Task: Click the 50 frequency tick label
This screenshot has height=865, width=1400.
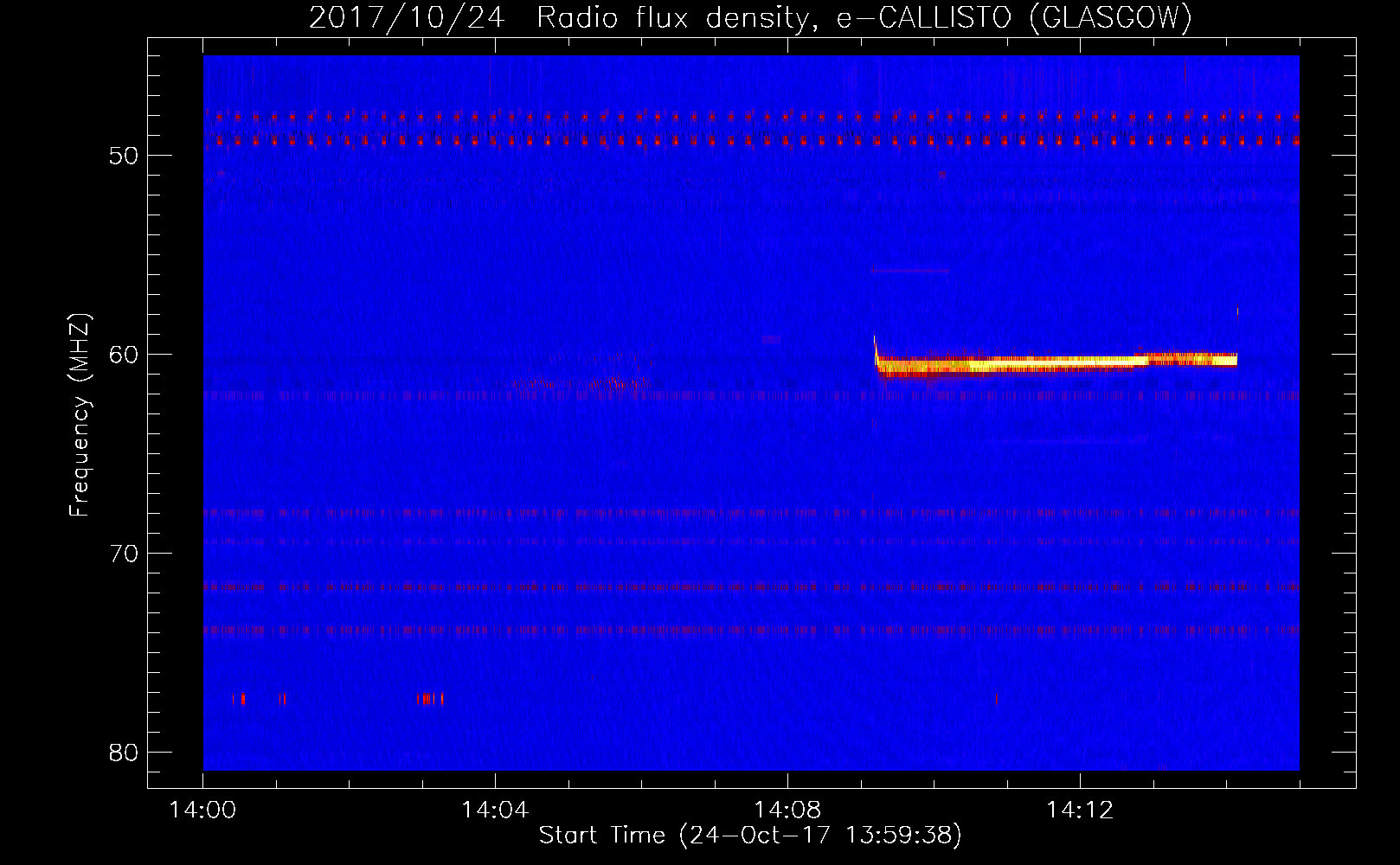Action: pyautogui.click(x=125, y=156)
